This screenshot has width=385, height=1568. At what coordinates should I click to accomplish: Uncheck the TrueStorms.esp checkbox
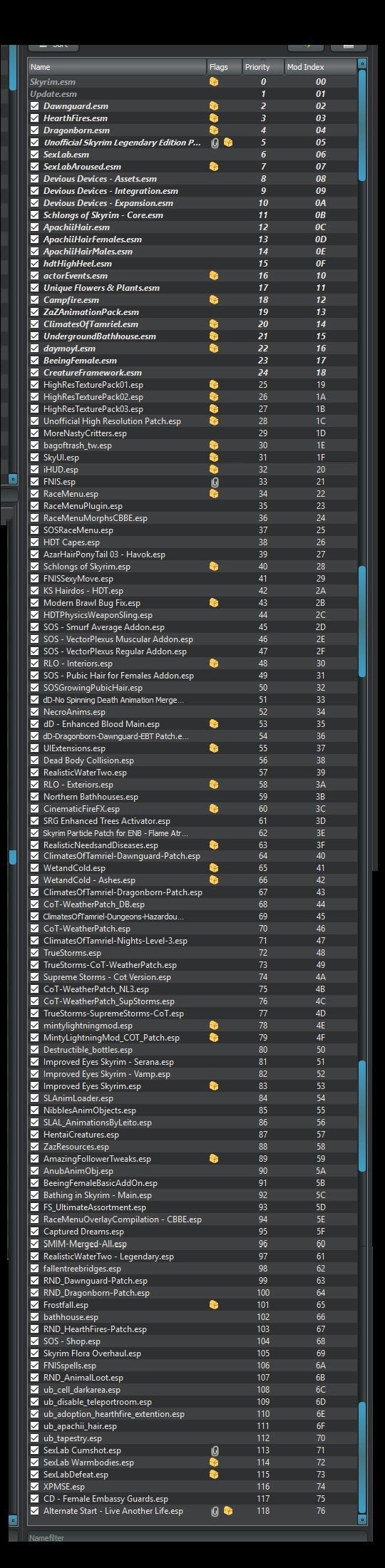coord(35,953)
